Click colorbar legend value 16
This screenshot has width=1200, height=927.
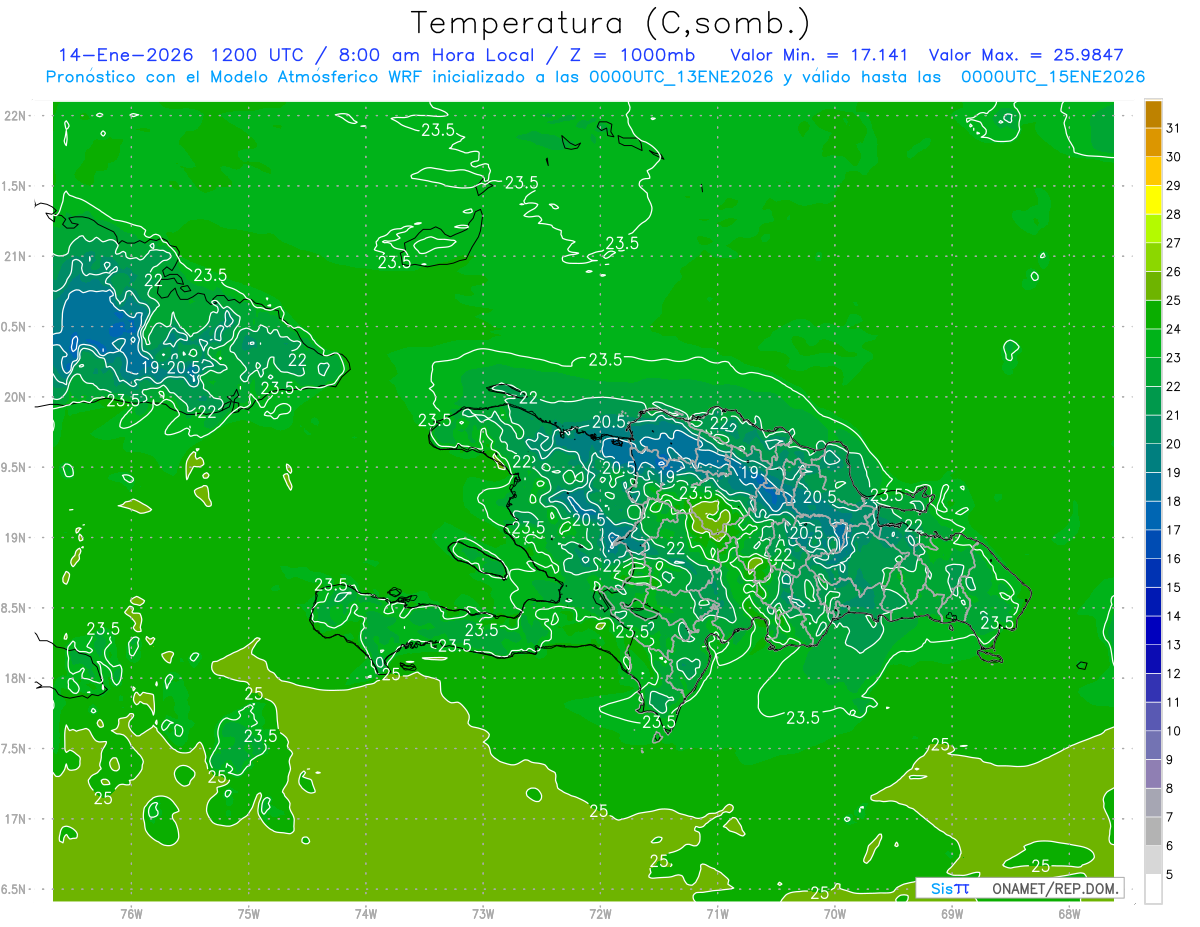tap(1174, 559)
